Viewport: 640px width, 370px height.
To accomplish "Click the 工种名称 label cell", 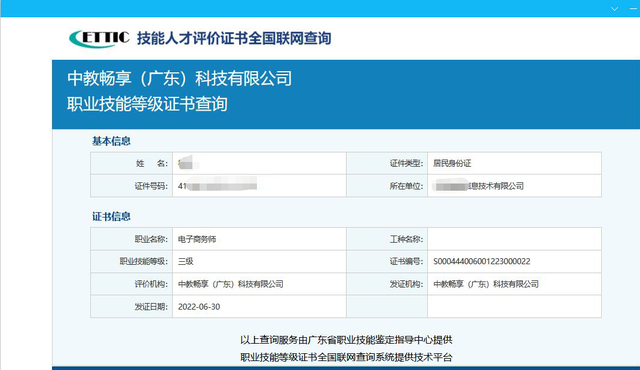I will 387,239.
